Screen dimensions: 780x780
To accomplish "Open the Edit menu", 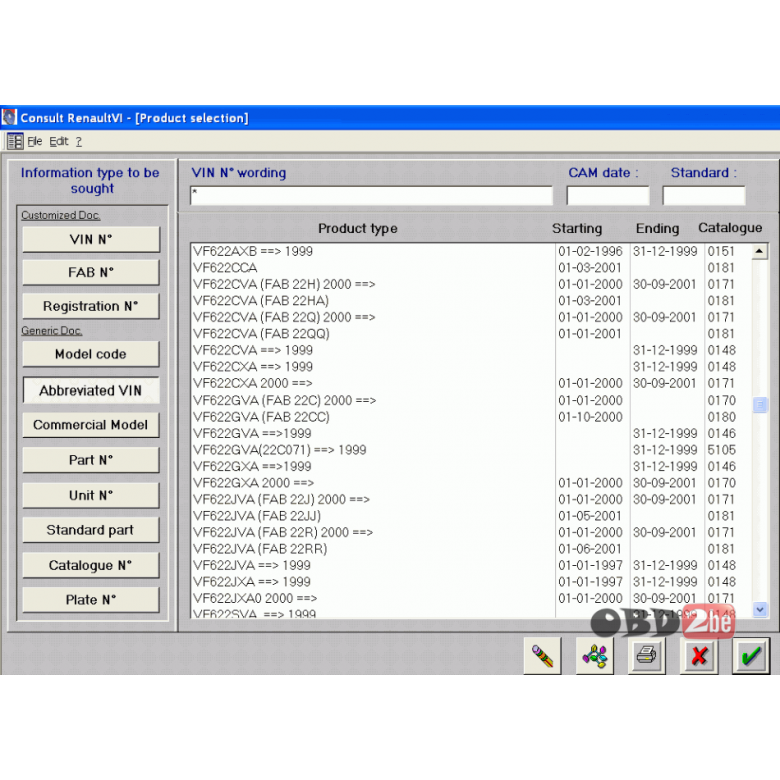I will [x=59, y=141].
